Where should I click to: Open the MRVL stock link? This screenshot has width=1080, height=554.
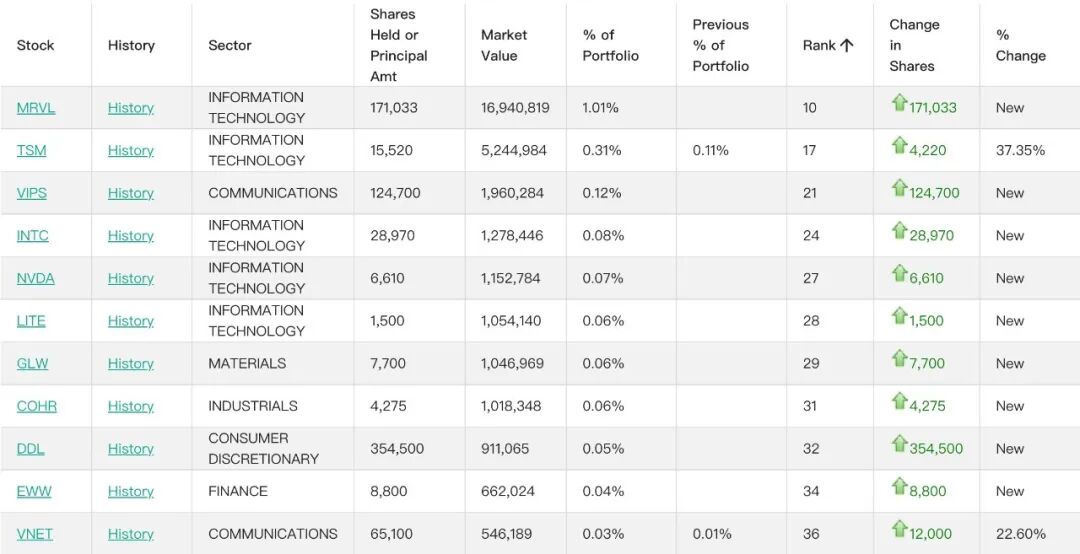(x=36, y=108)
